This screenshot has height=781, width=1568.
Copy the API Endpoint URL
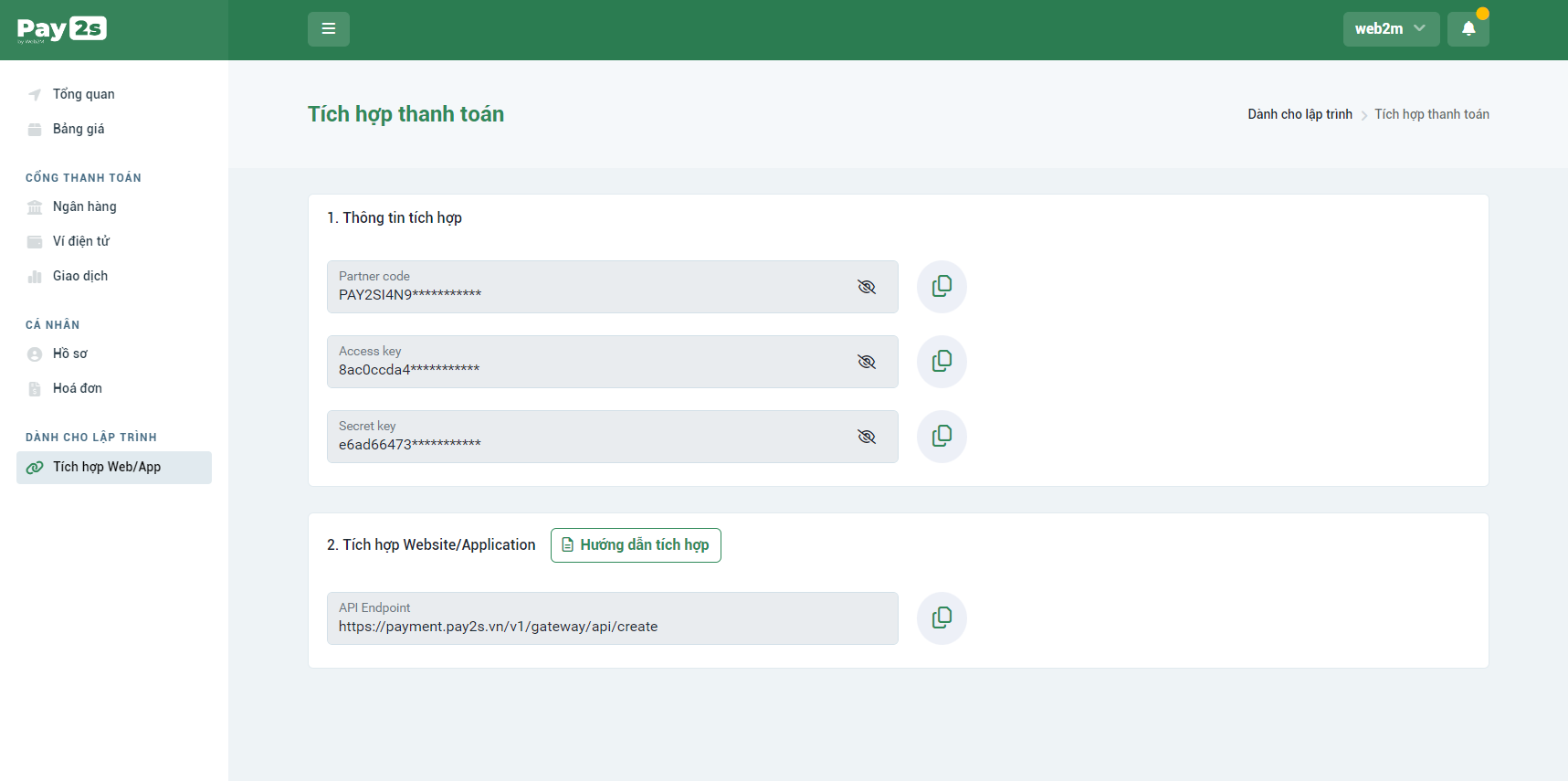[942, 618]
